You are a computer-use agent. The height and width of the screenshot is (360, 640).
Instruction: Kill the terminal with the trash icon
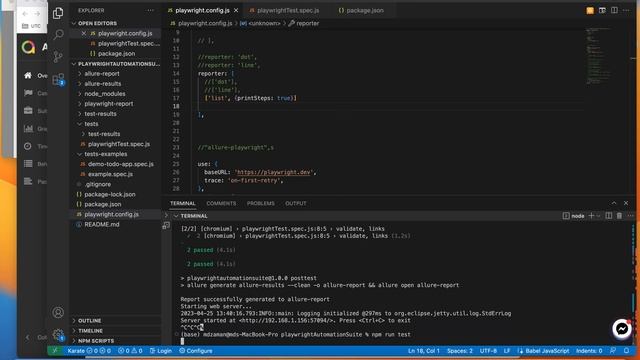(x=619, y=216)
